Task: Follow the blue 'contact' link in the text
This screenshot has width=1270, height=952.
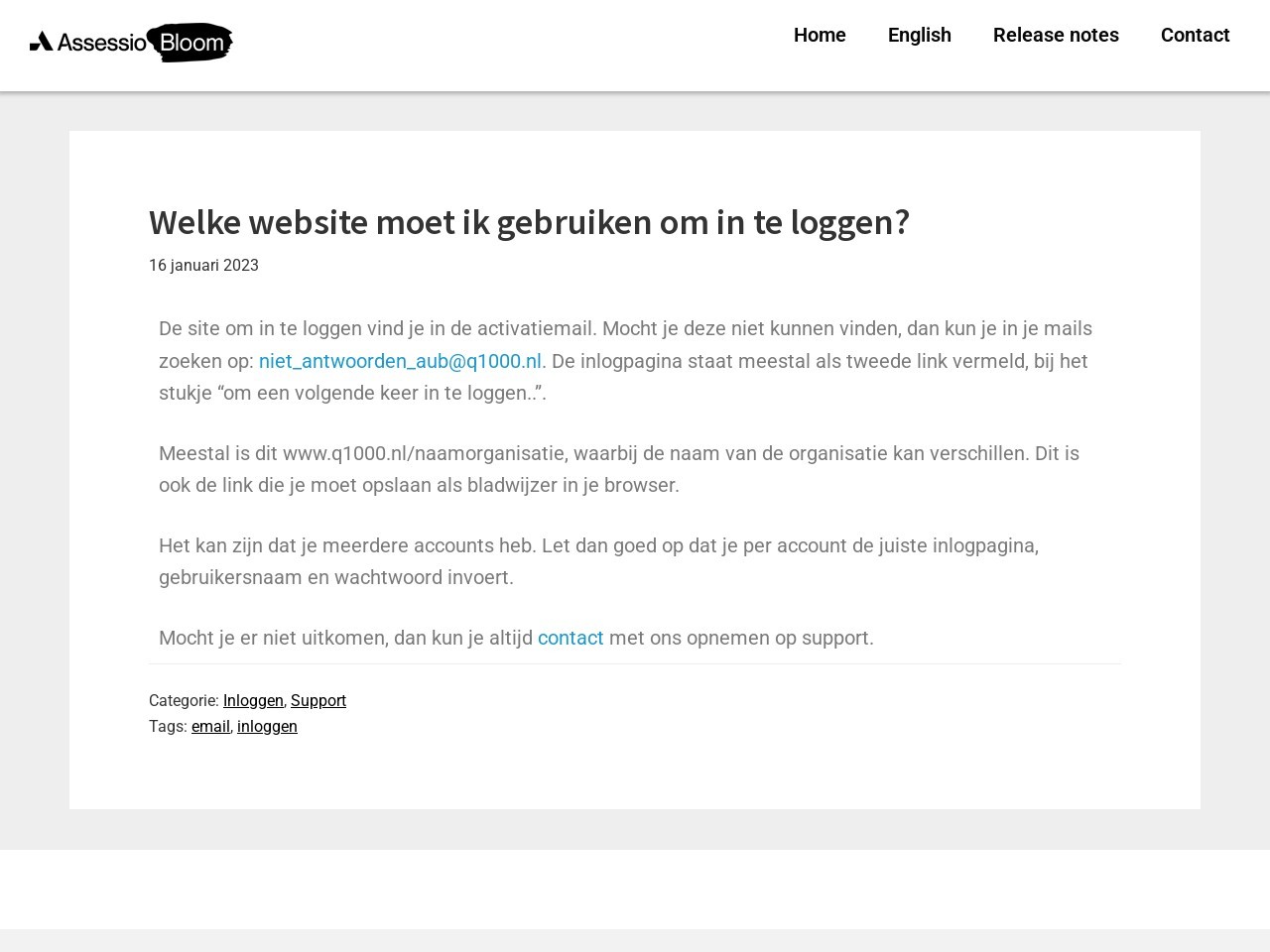Action: pos(571,638)
